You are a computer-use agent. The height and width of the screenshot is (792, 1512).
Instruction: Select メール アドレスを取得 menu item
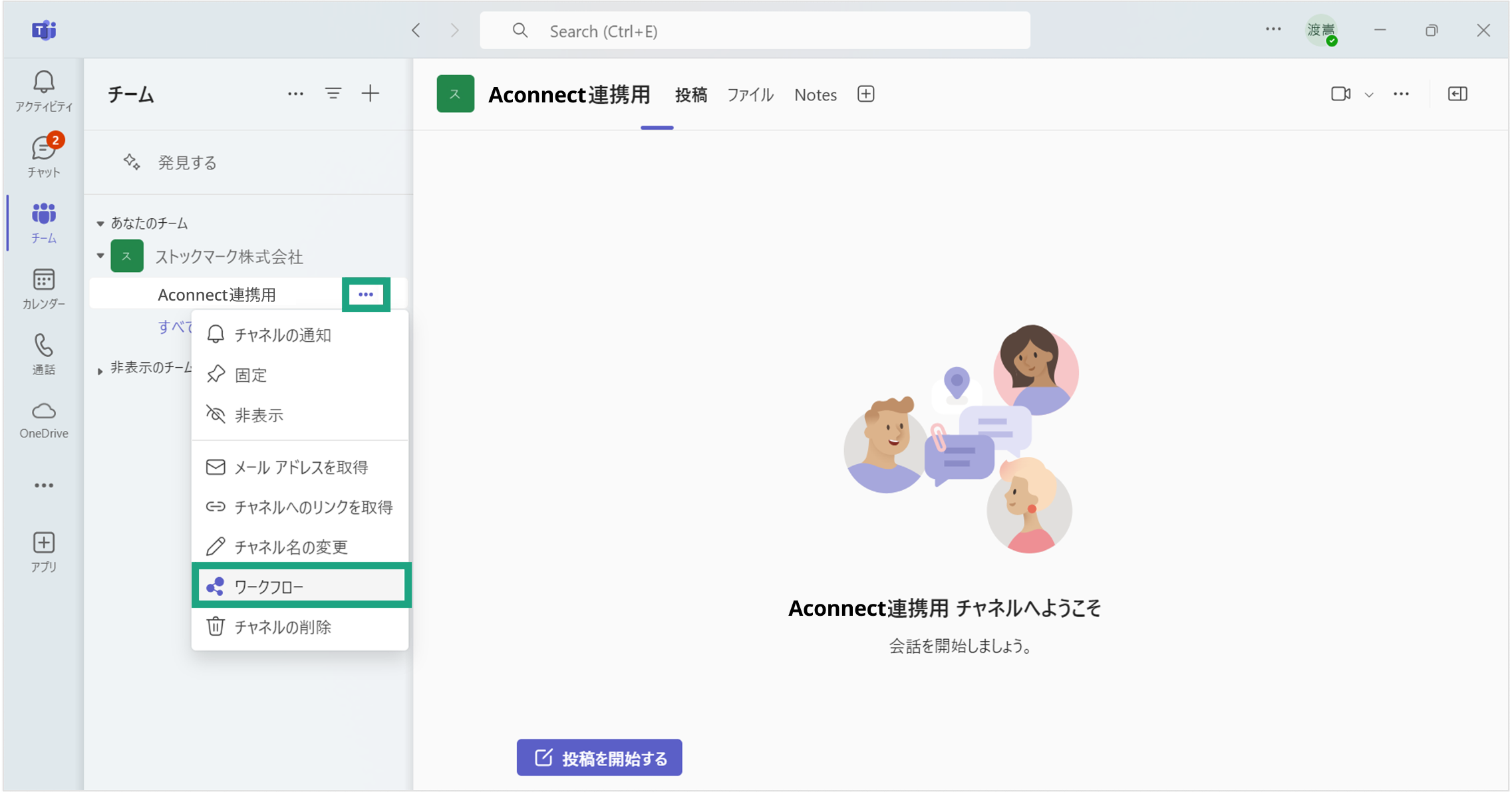pyautogui.click(x=300, y=467)
